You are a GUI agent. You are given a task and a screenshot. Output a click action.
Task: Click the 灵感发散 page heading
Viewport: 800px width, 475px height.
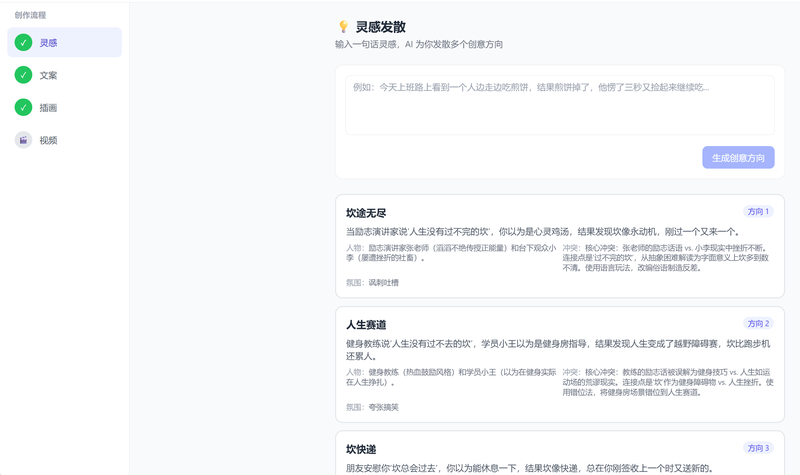point(381,27)
